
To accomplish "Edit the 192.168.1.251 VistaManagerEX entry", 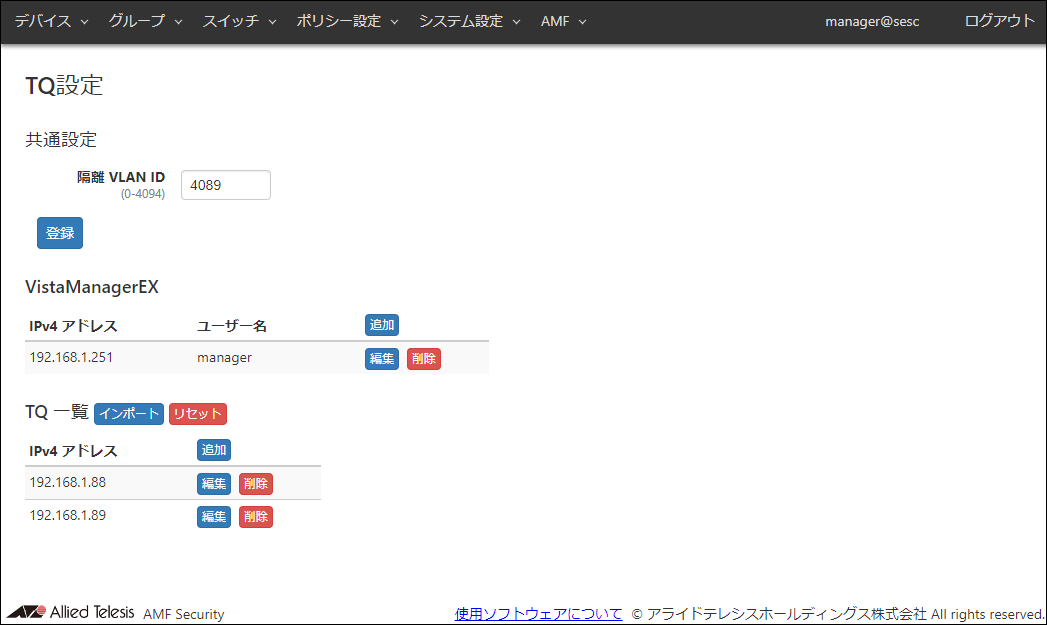I will pos(382,359).
